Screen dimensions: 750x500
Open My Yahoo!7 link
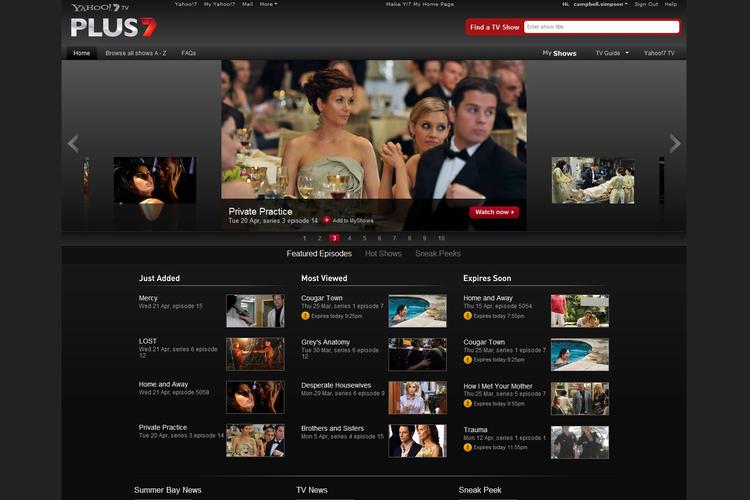[219, 4]
